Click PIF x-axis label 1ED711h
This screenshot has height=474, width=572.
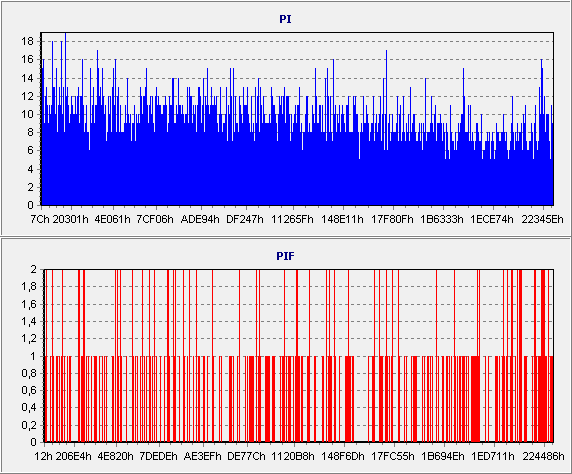pyautogui.click(x=493, y=456)
